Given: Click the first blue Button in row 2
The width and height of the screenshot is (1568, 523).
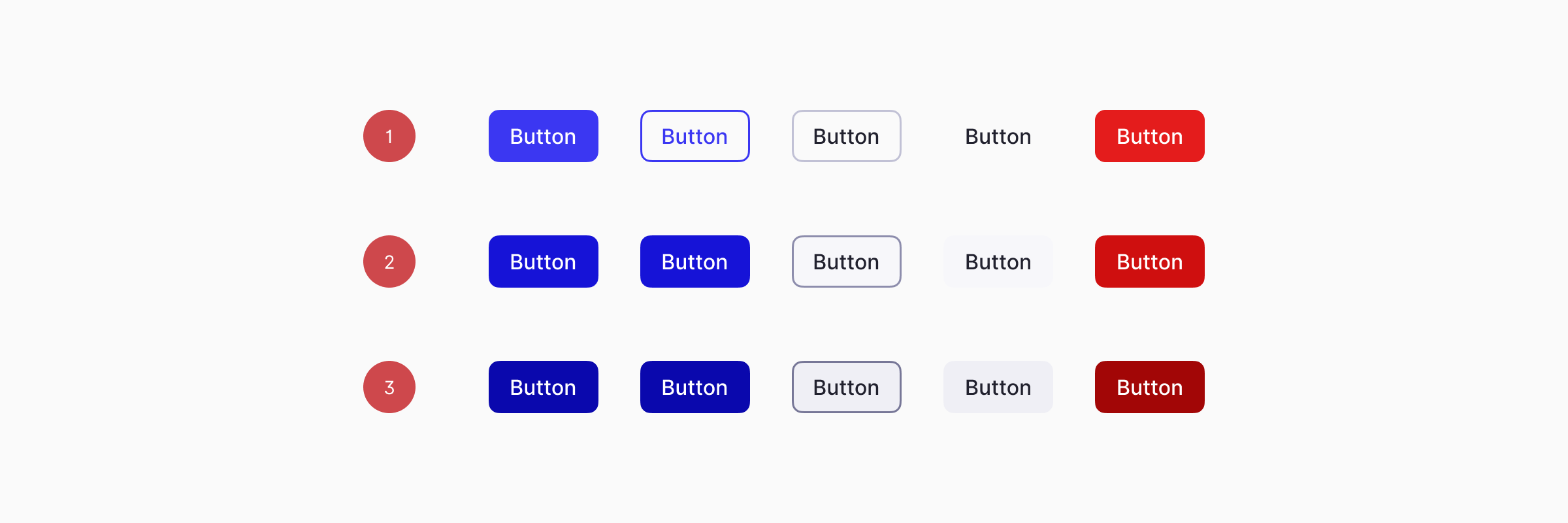Looking at the screenshot, I should click(x=543, y=261).
